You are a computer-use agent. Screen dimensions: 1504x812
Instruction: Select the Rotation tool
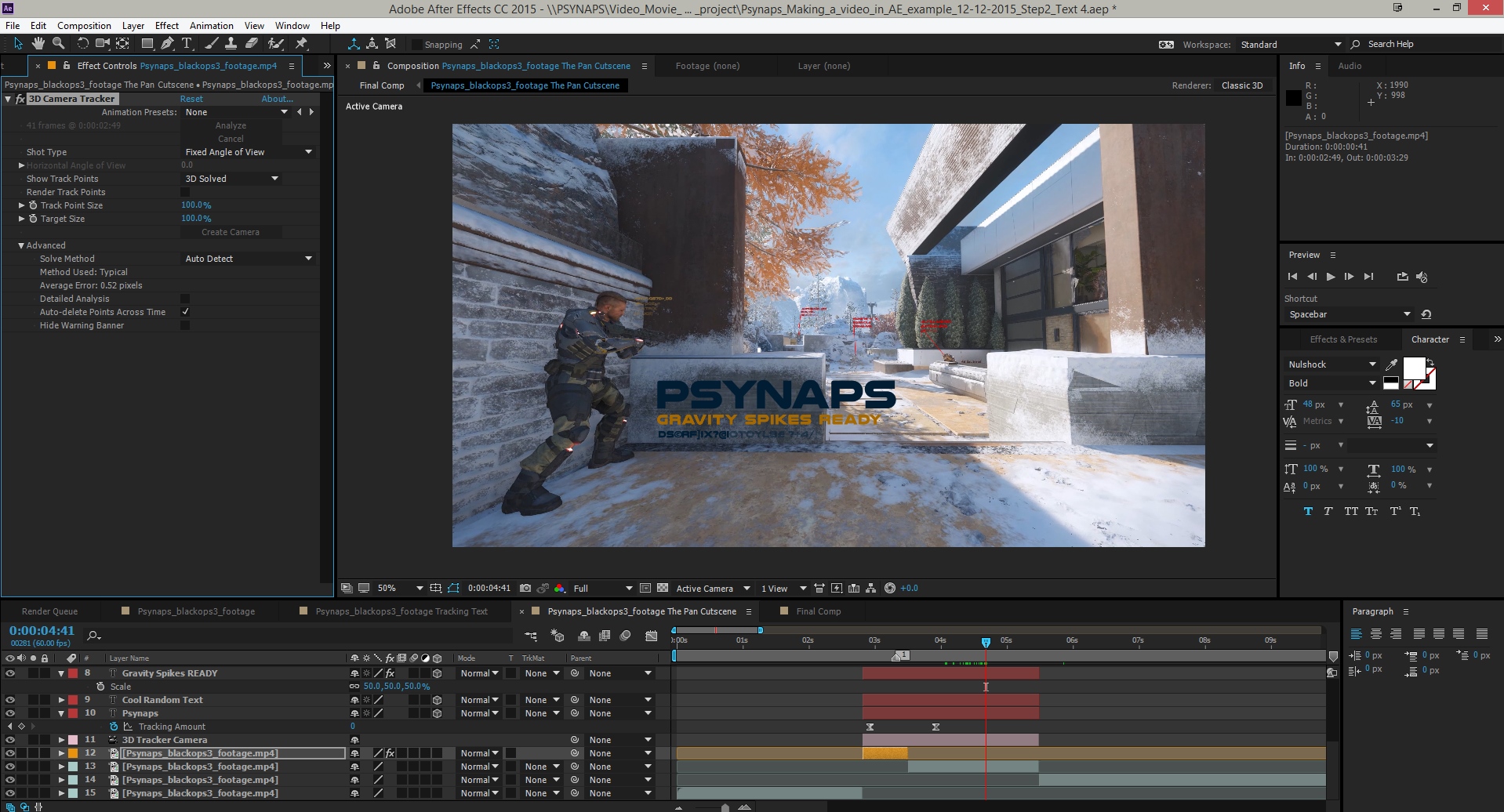coord(82,44)
